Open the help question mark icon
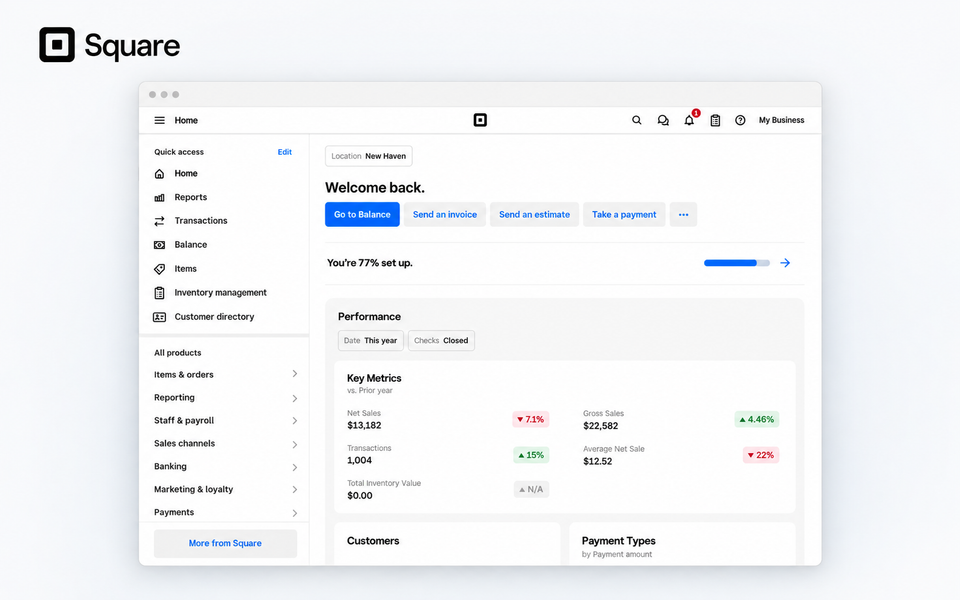Image resolution: width=960 pixels, height=600 pixels. coord(740,120)
